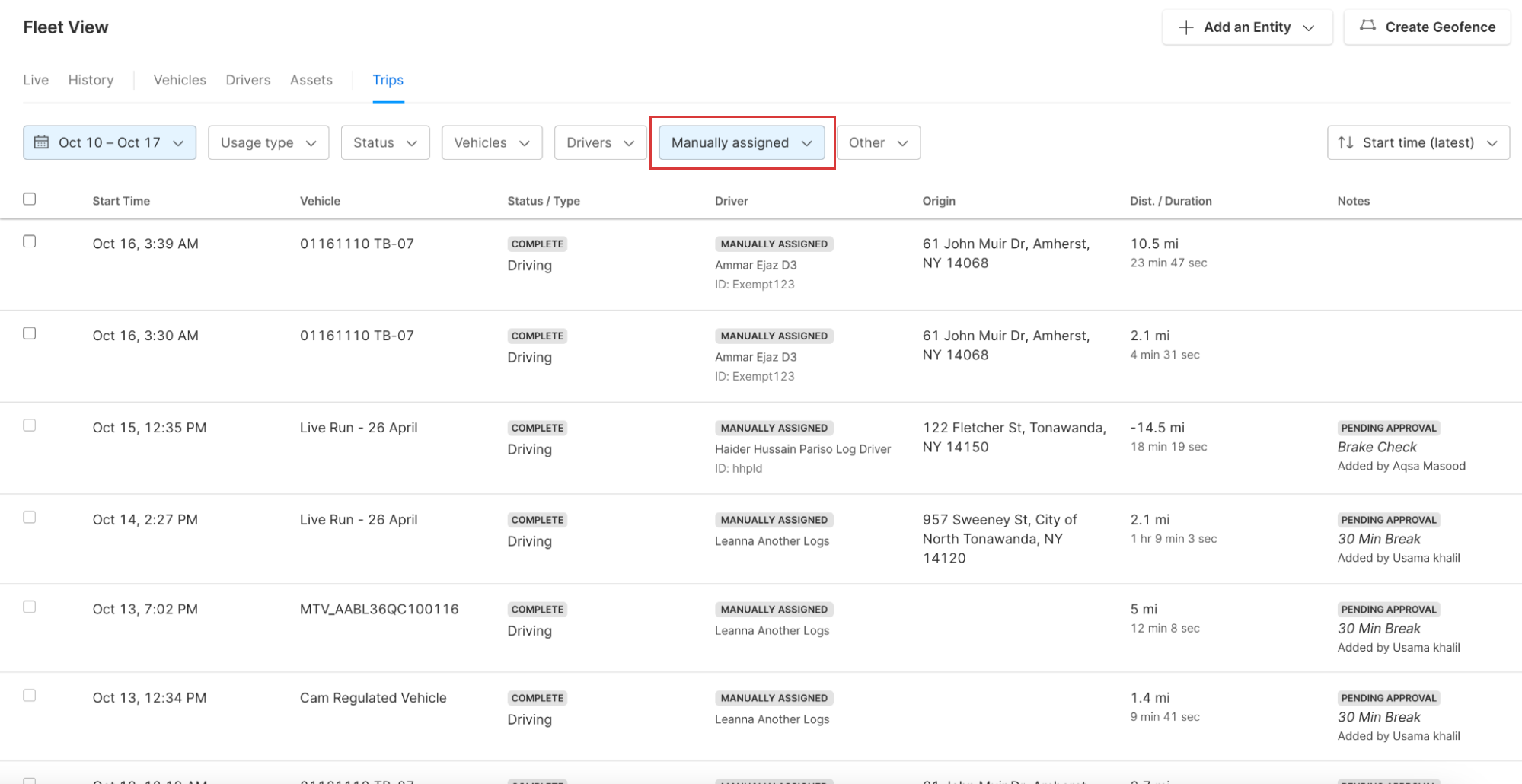Click the Vehicle column header
The image size is (1522, 784).
320,201
